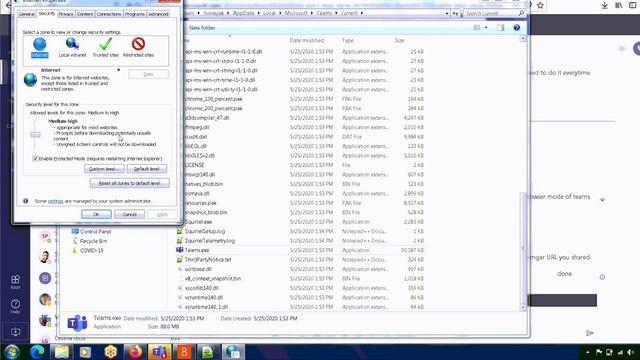Open Firefox downloads arrow icon
Image resolution: width=640 pixels, height=360 pixels.
604,5
